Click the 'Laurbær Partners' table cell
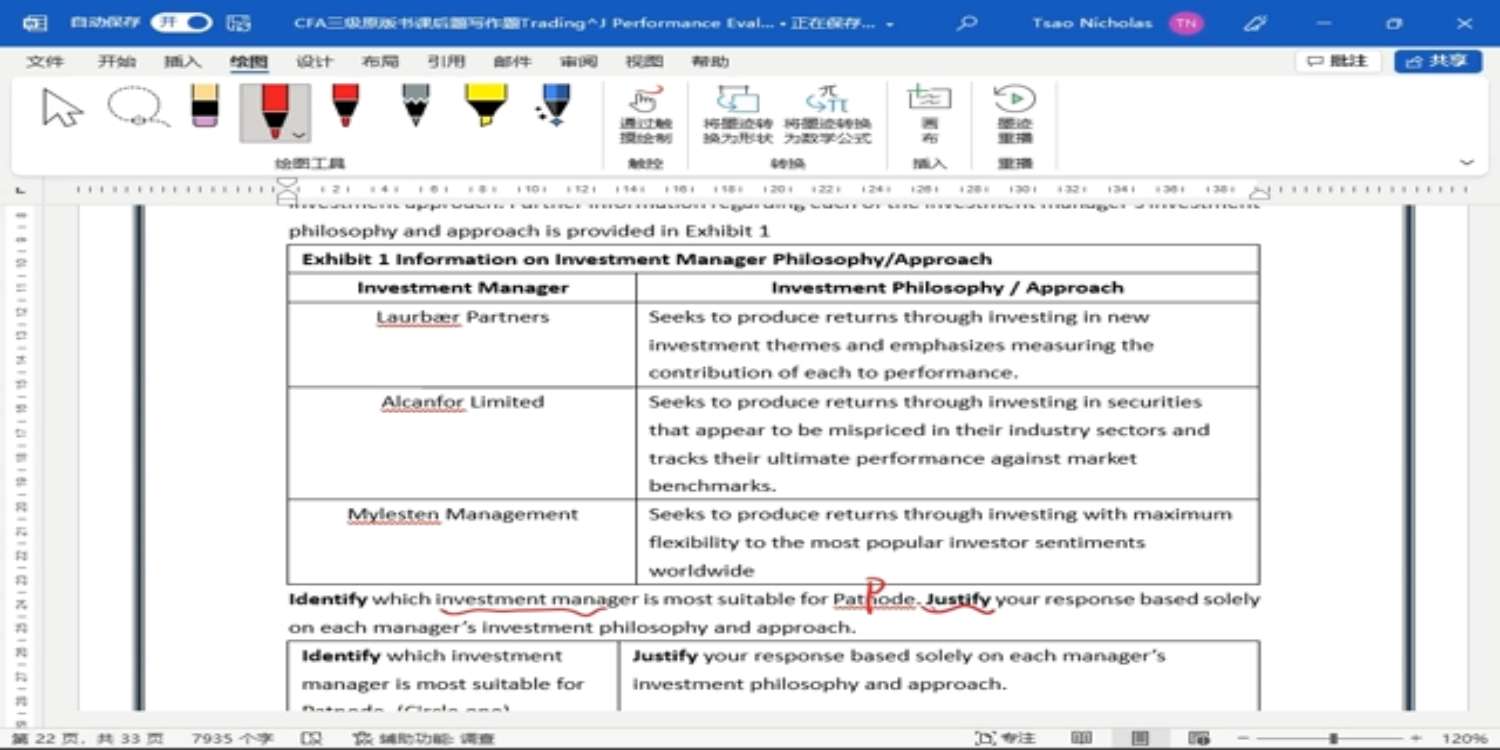The width and height of the screenshot is (1500, 750). pyautogui.click(x=462, y=344)
